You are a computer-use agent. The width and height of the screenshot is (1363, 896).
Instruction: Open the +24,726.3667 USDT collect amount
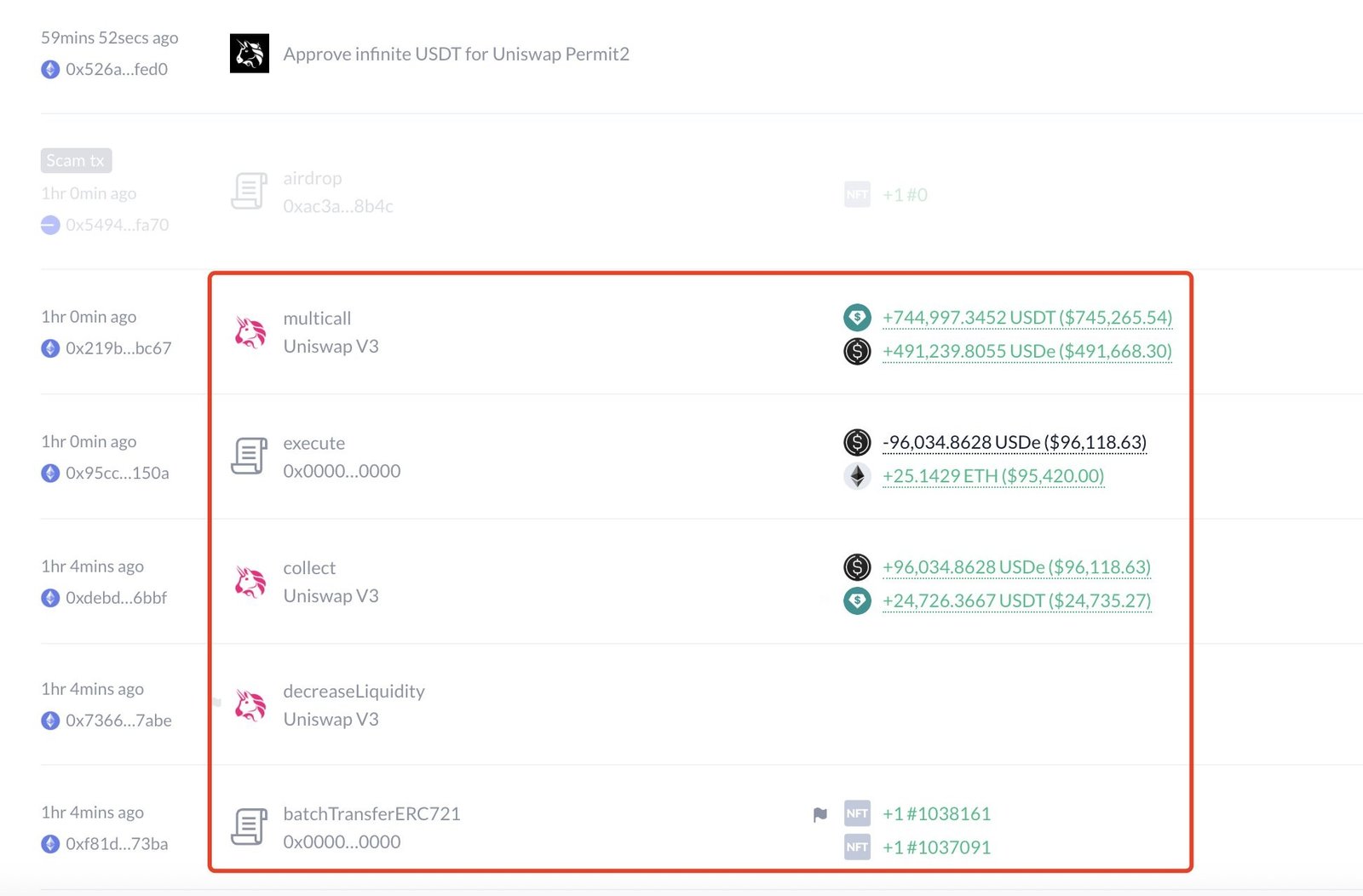click(x=1016, y=600)
